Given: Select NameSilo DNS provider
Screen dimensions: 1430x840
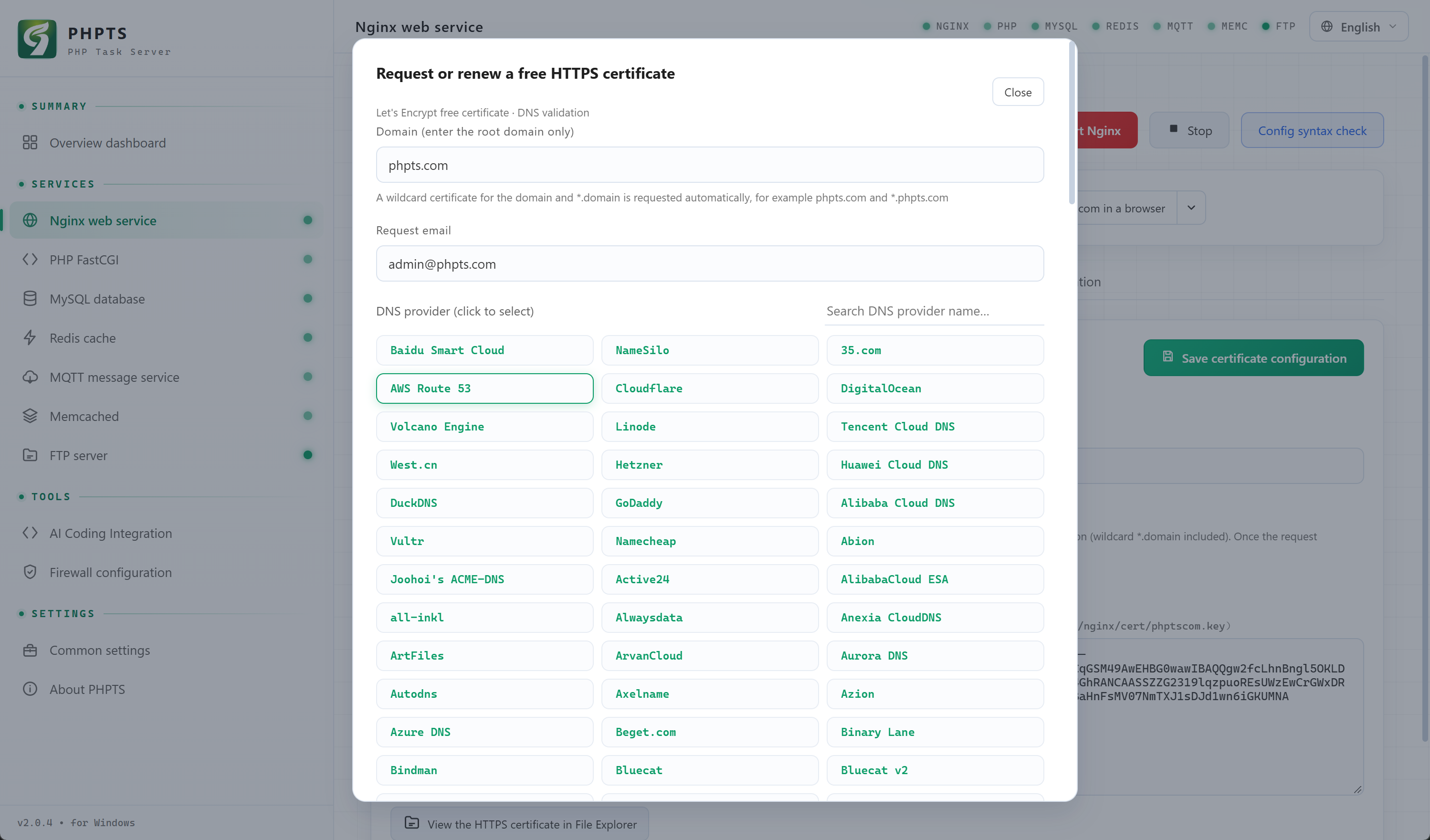Looking at the screenshot, I should [x=710, y=350].
